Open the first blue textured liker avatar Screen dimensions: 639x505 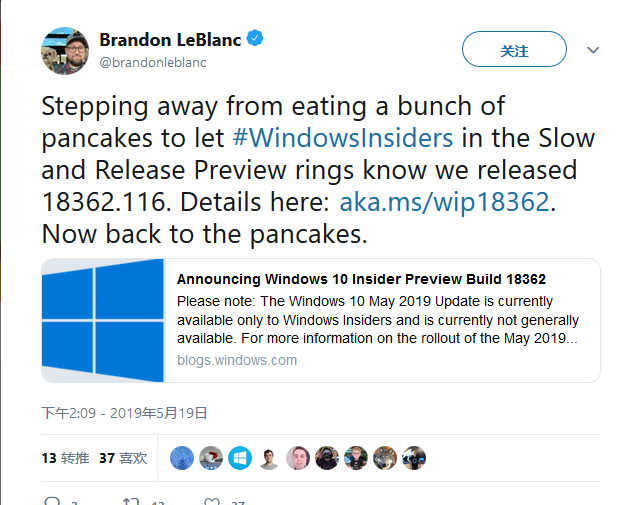click(x=182, y=458)
